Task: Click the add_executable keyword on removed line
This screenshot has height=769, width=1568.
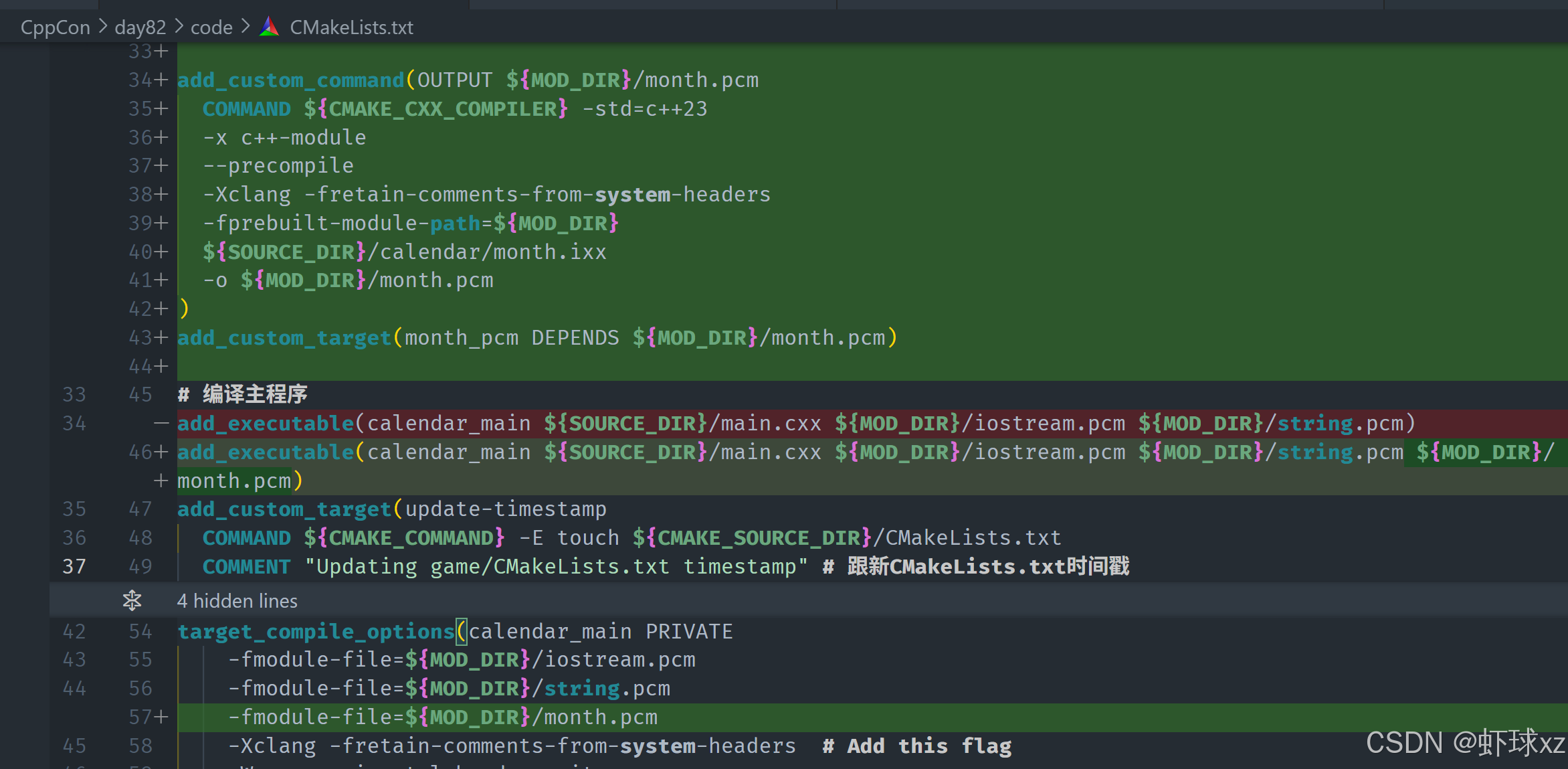Action: pyautogui.click(x=265, y=423)
